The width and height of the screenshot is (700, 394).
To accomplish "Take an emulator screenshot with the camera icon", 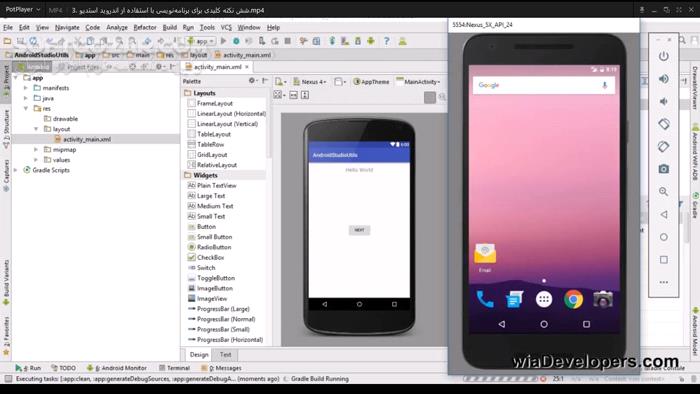I will pos(664,169).
